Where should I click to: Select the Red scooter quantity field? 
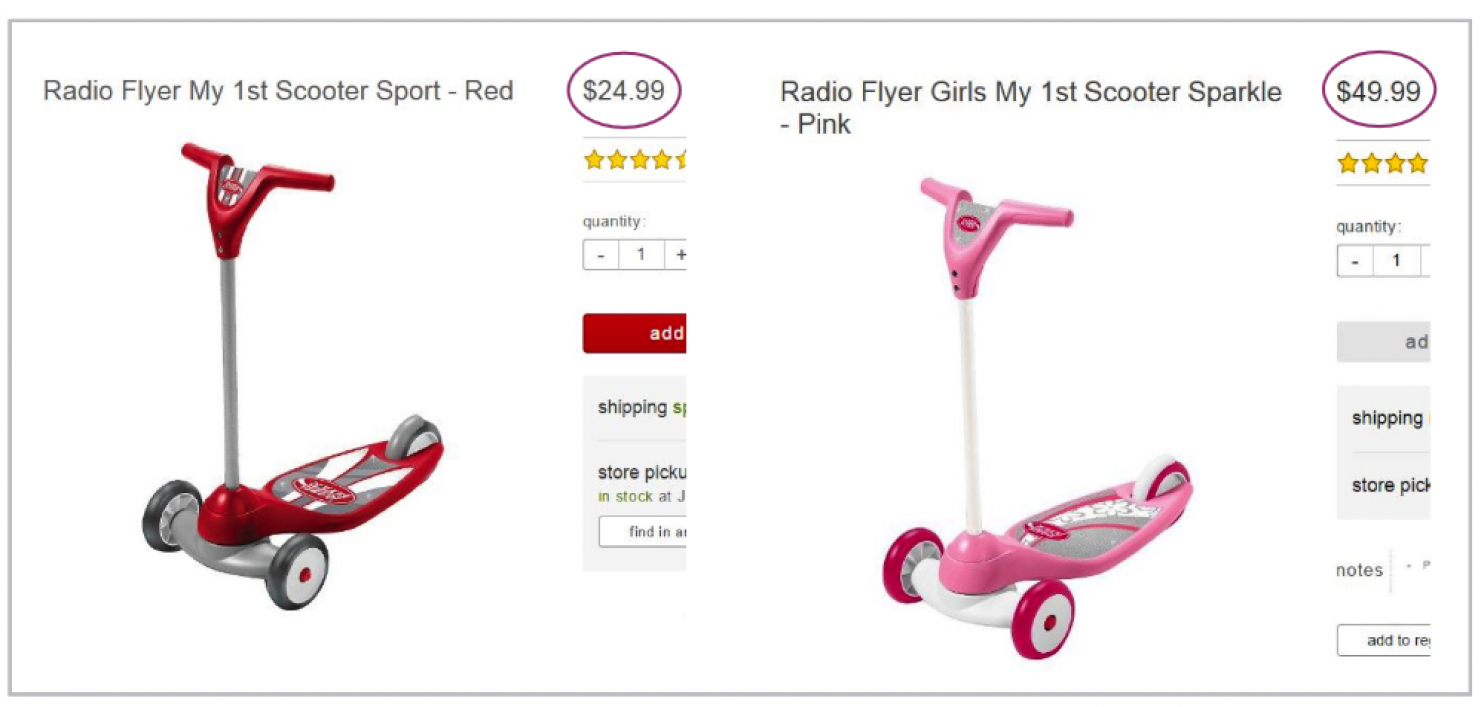[641, 255]
